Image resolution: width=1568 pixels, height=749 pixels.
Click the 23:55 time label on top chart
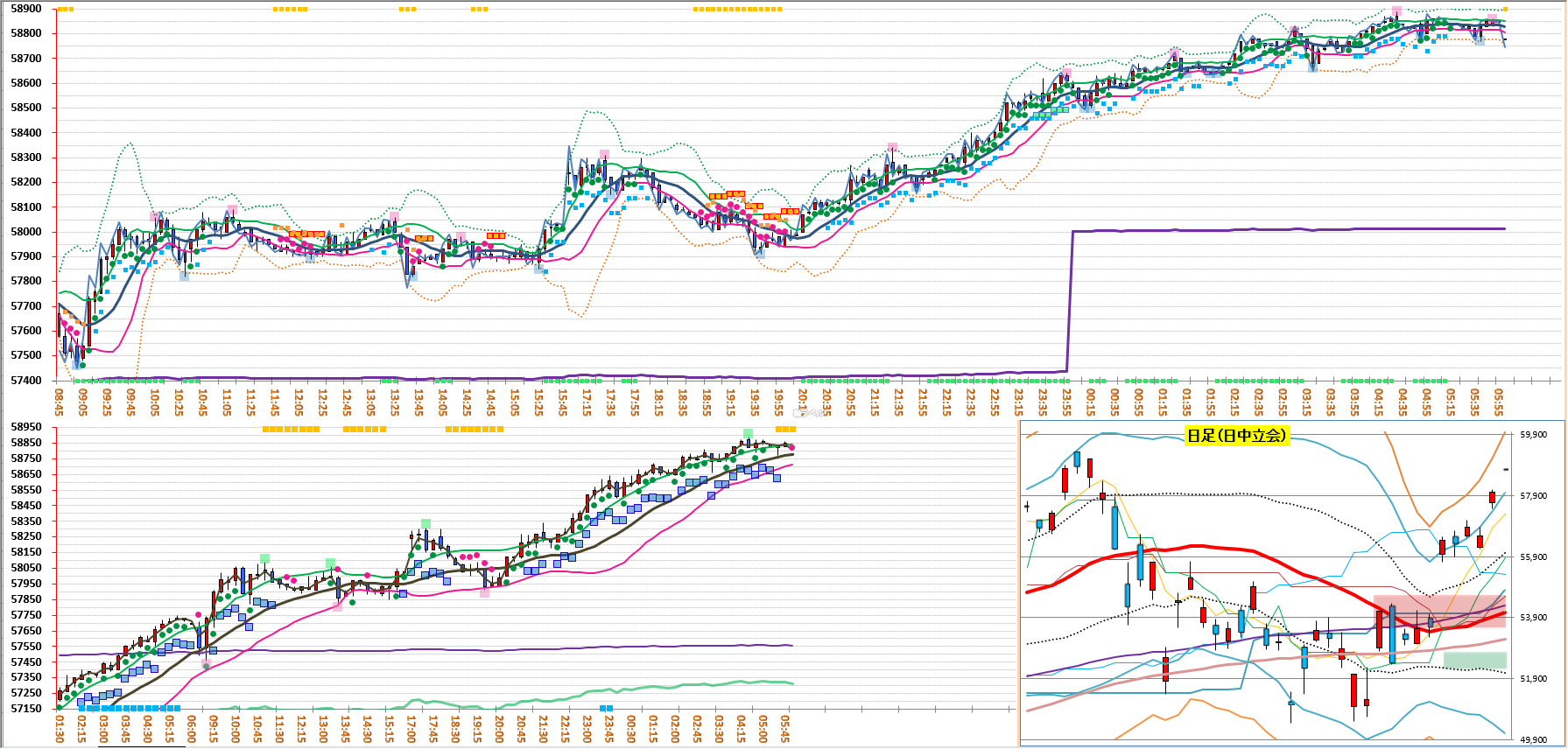[x=1066, y=402]
